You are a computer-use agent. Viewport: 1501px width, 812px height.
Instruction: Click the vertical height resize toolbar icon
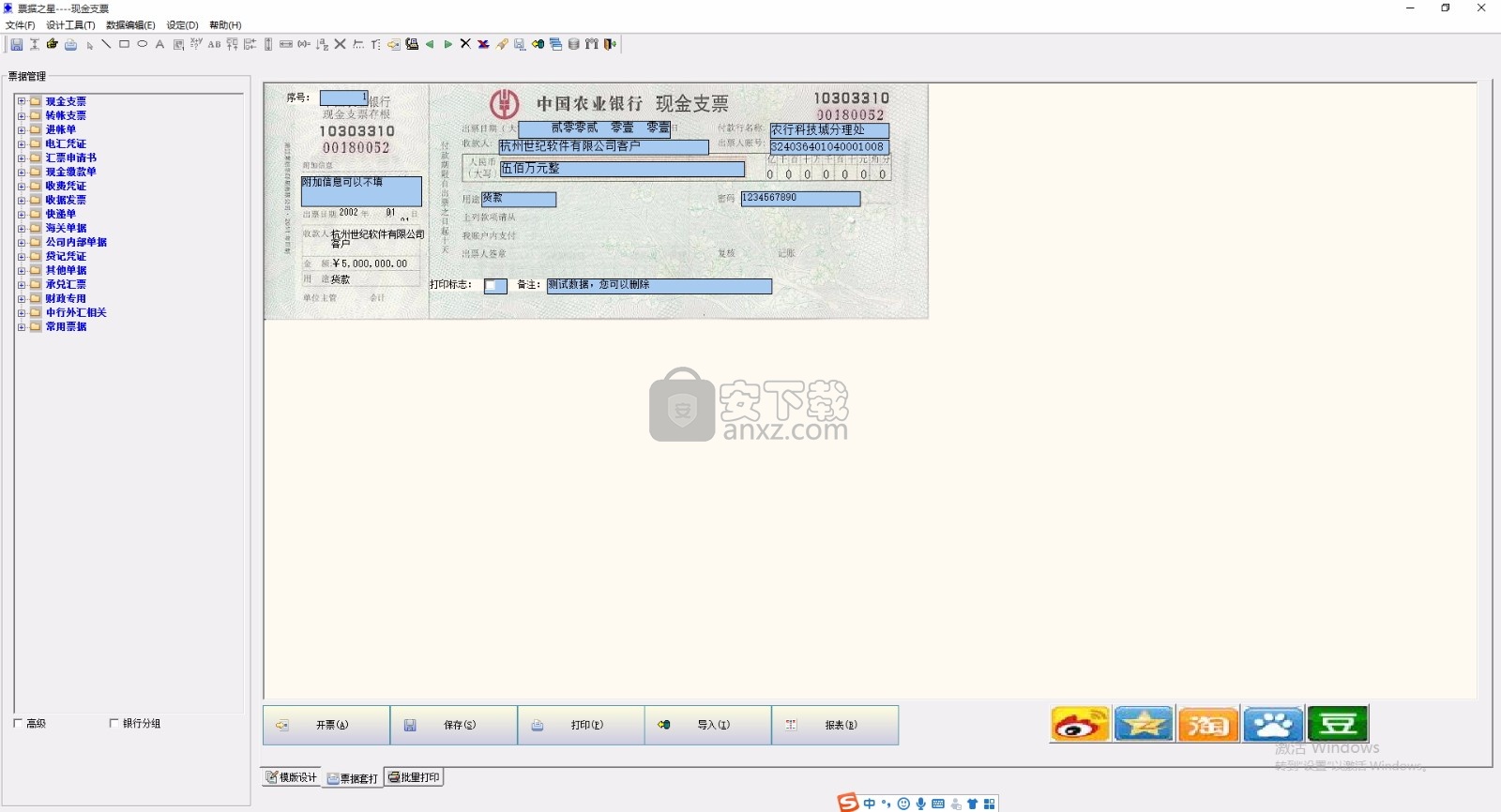coord(268,44)
